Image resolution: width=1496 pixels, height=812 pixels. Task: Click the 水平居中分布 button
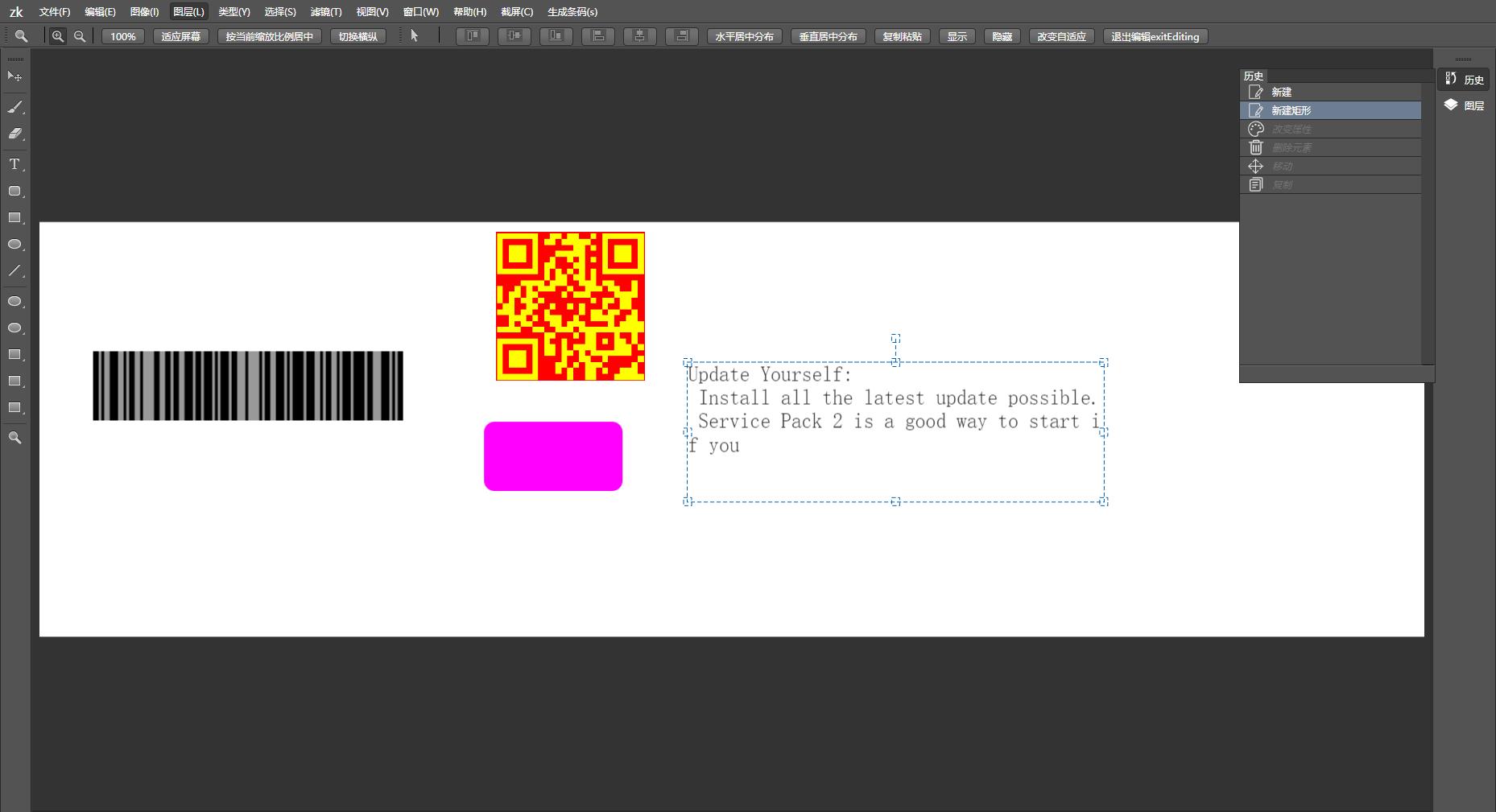point(745,36)
